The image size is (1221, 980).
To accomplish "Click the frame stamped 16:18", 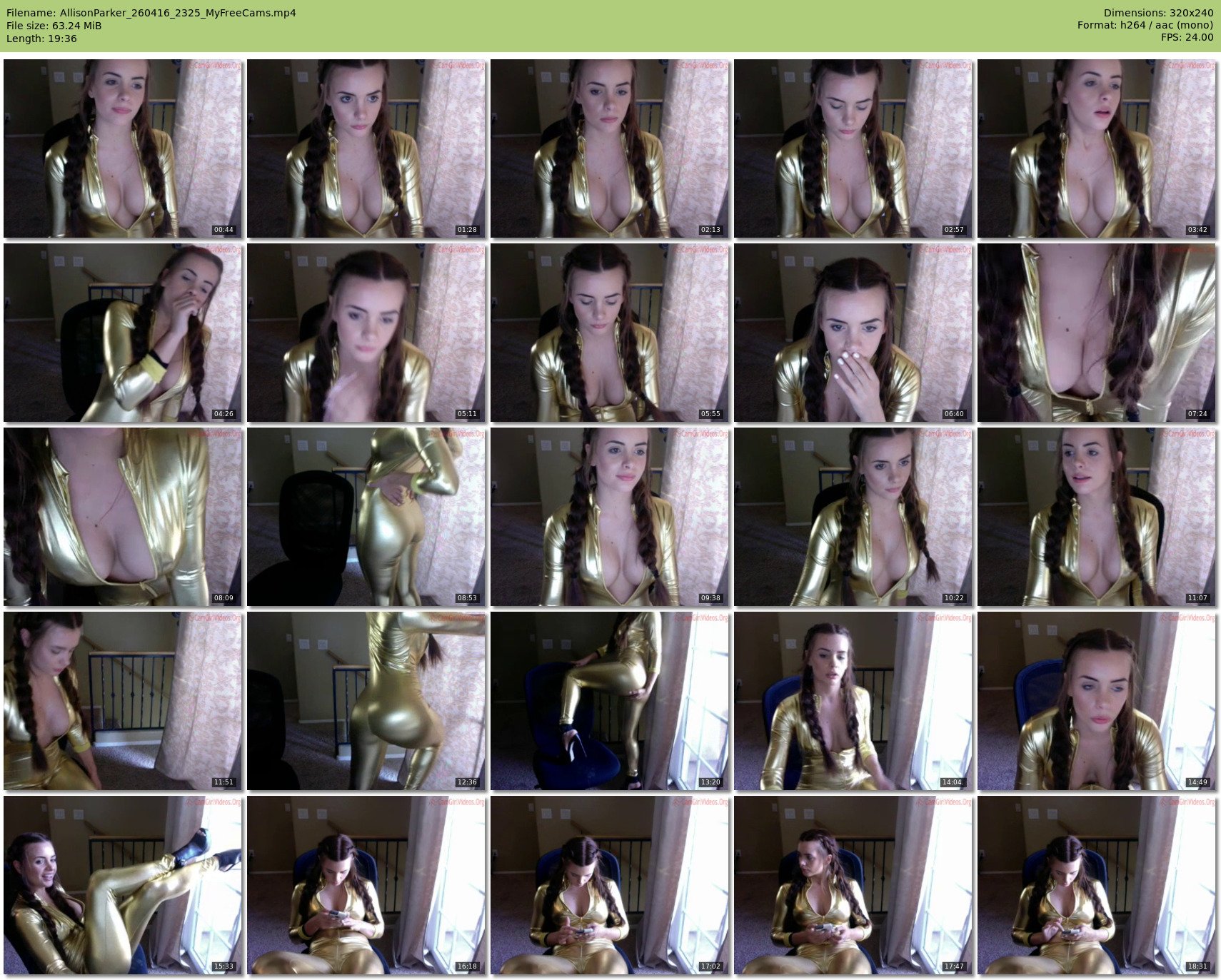I will (366, 885).
